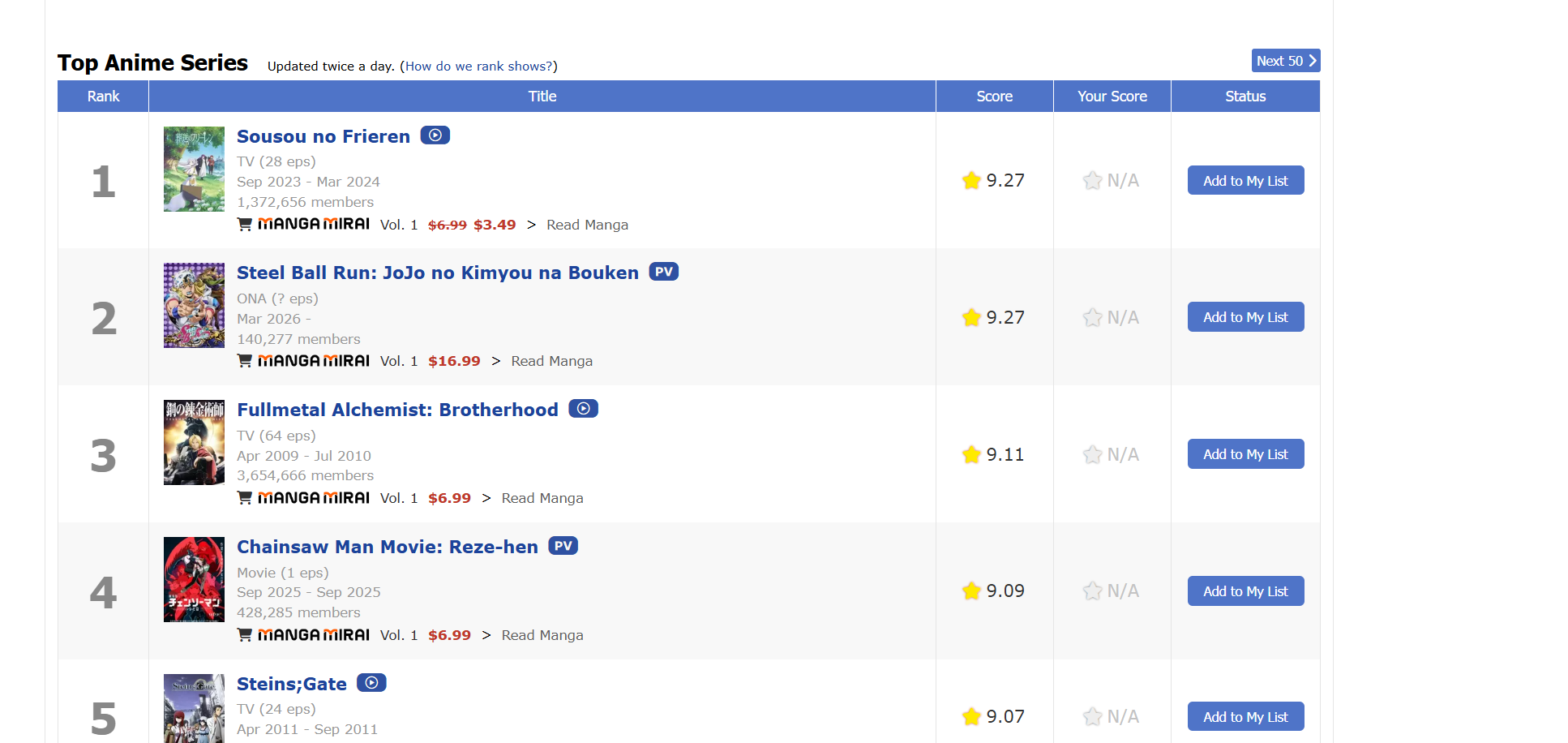Open the Steins;Gate title link
Viewport: 1568px width, 743px height.
[x=292, y=684]
